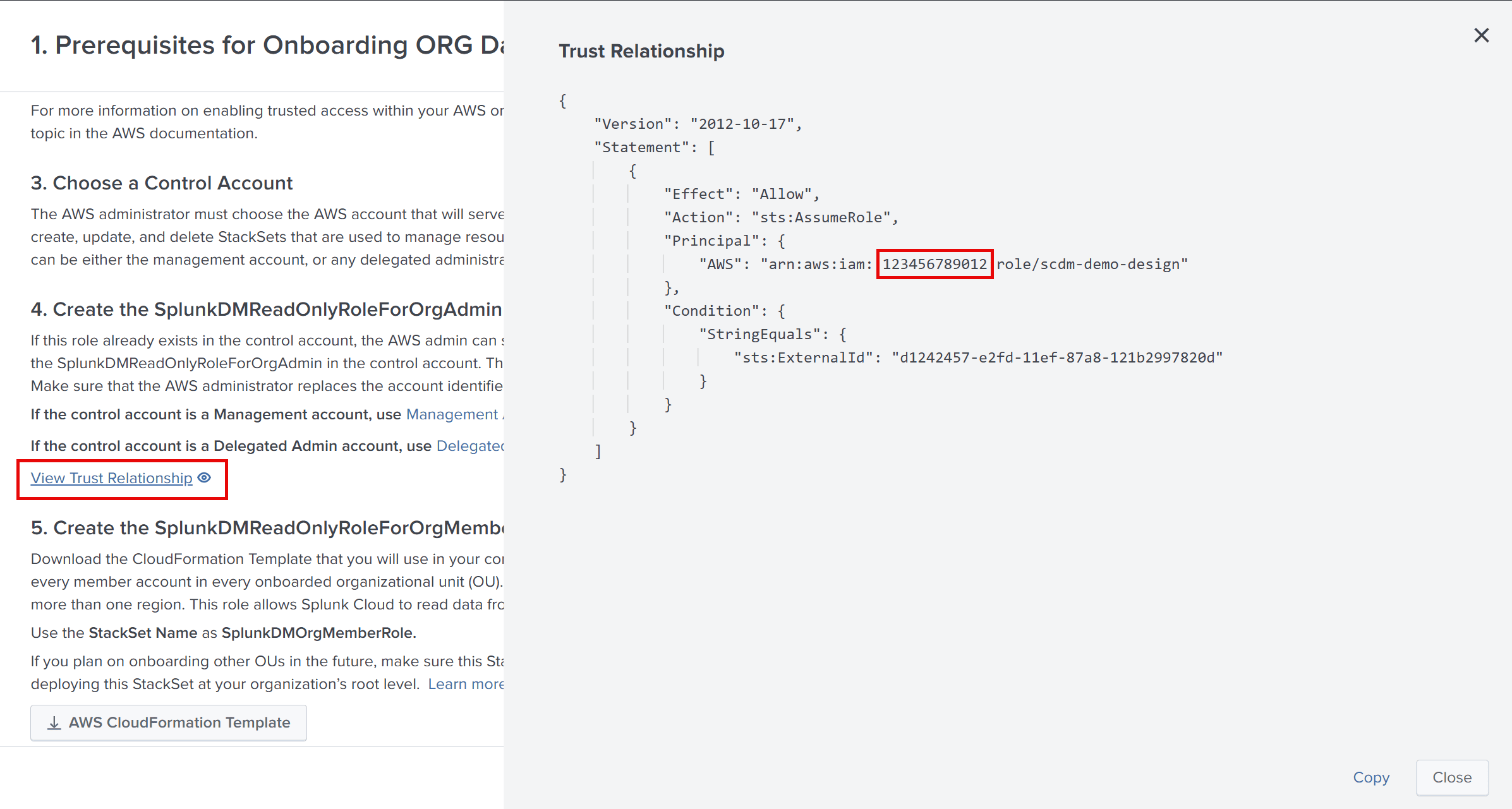
Task: Click the "Prerequisites for Onboarding ORG" title
Action: click(x=268, y=45)
